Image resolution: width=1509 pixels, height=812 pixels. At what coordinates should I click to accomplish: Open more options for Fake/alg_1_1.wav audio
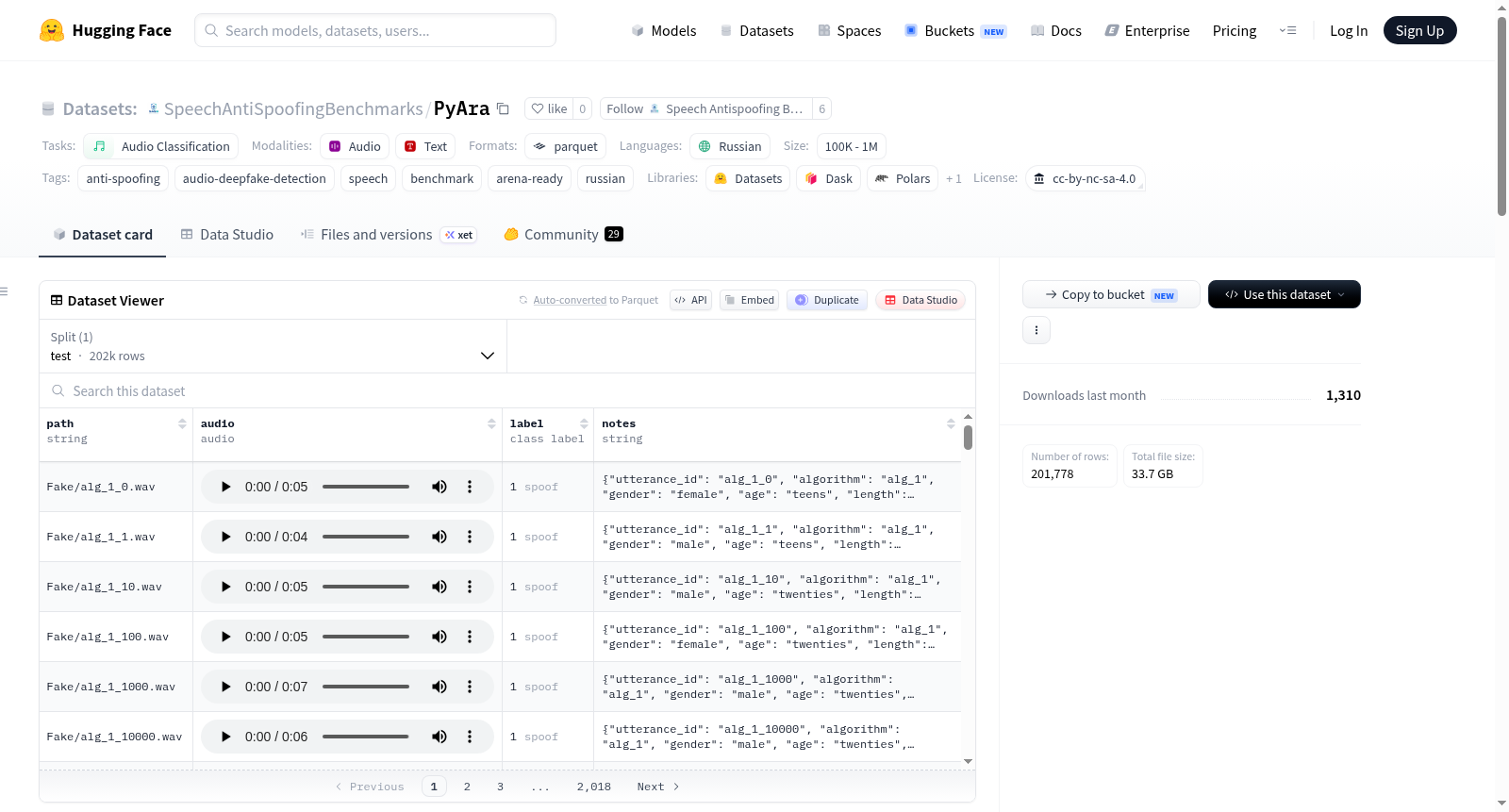pyautogui.click(x=470, y=537)
